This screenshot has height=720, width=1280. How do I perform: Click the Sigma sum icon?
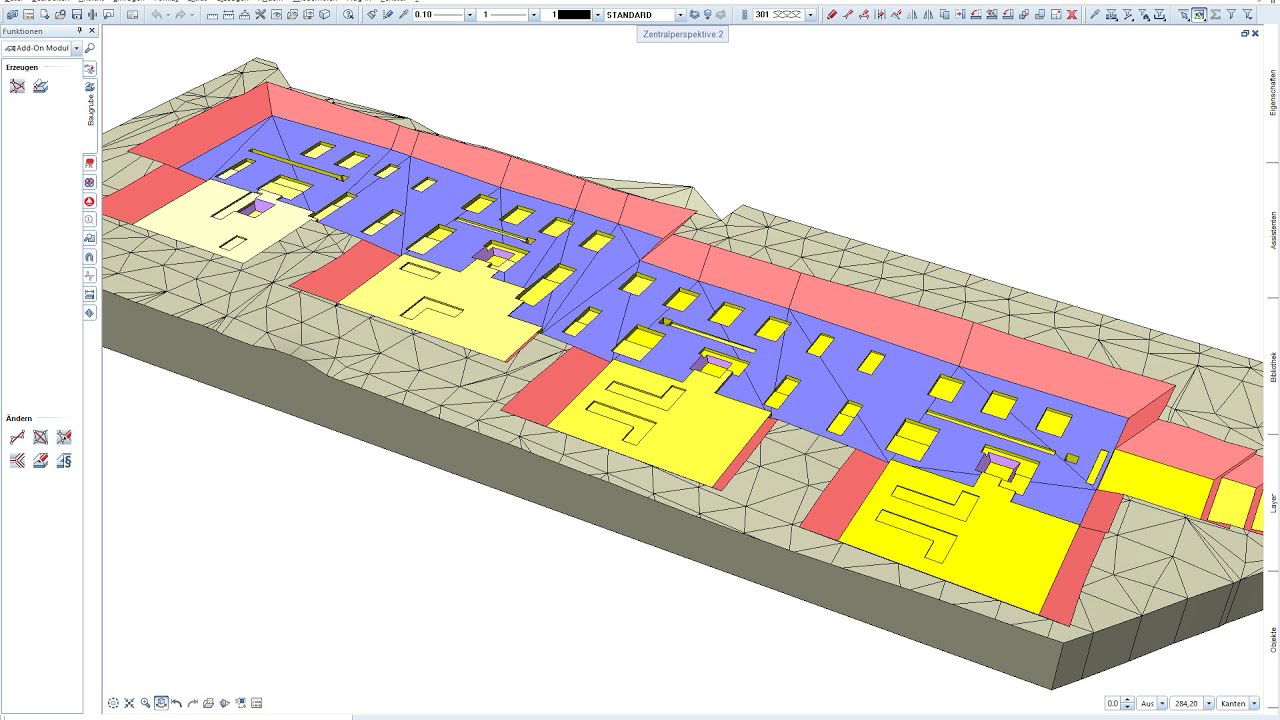point(1215,15)
